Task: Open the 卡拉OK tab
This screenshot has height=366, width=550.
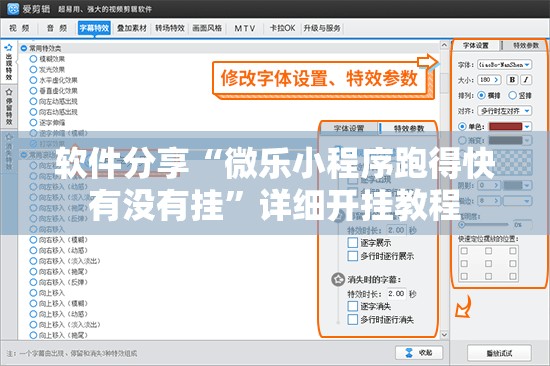Action: coord(282,28)
